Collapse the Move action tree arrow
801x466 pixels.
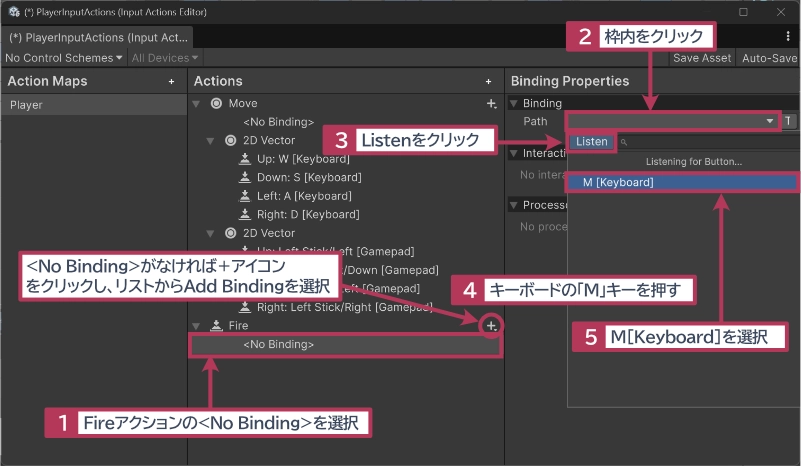pos(199,104)
